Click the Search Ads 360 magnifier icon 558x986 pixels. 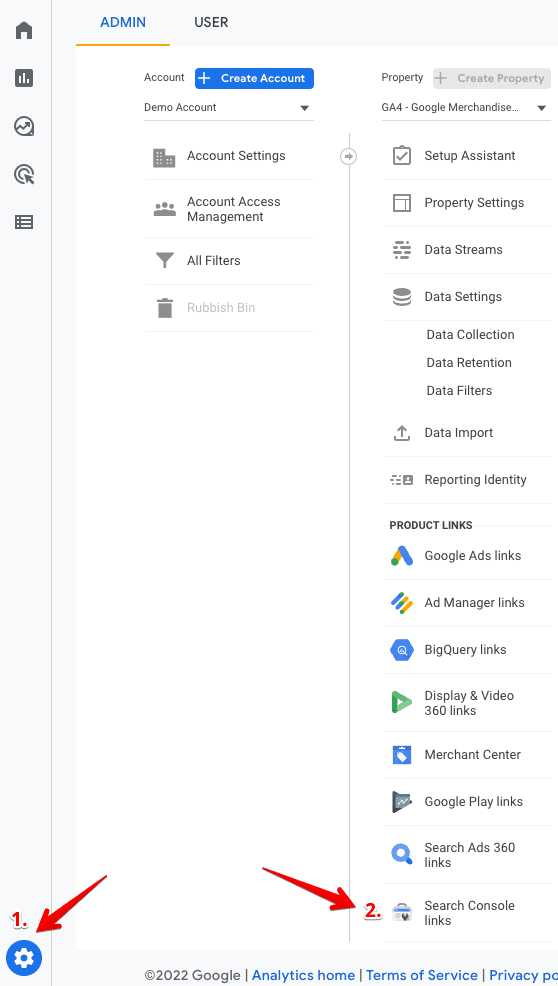(x=401, y=855)
